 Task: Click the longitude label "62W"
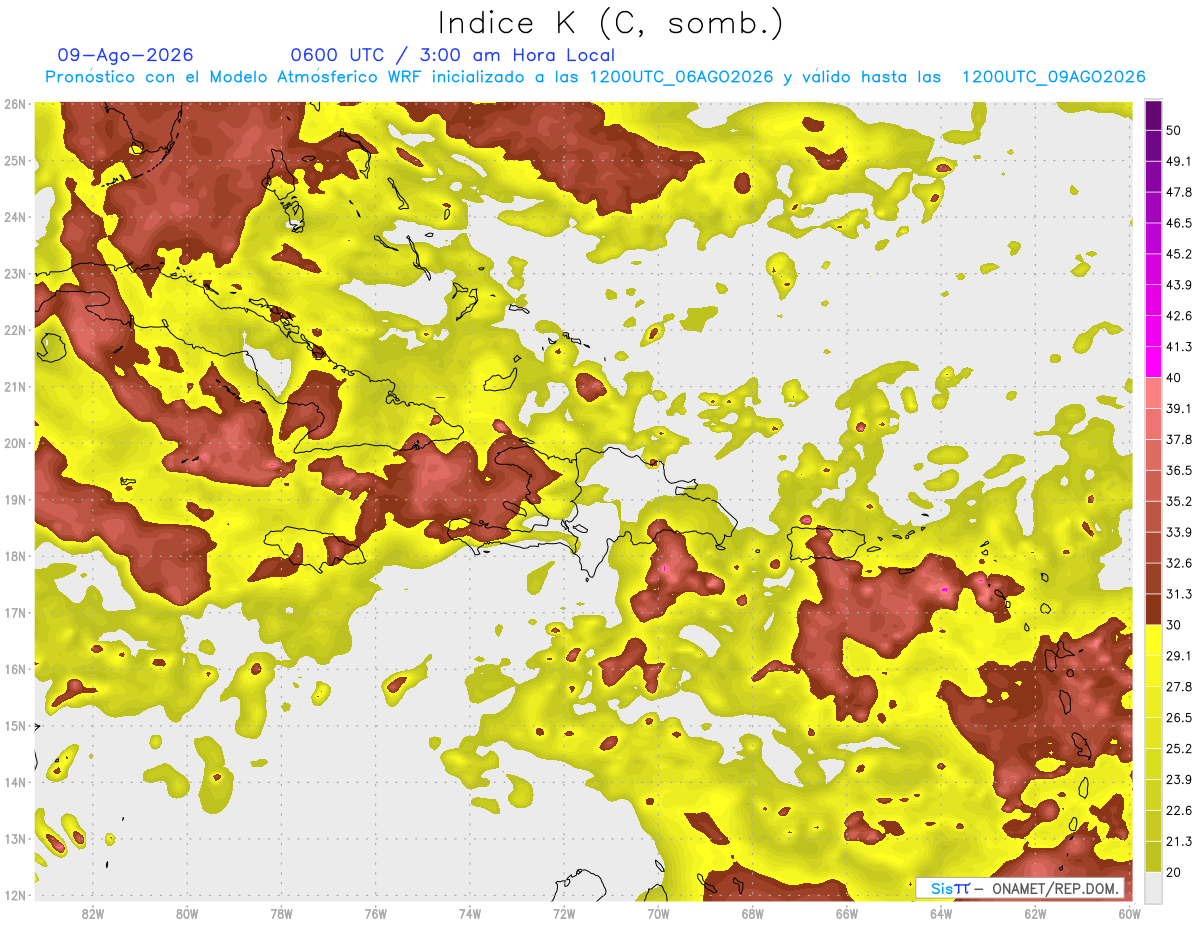1035,913
